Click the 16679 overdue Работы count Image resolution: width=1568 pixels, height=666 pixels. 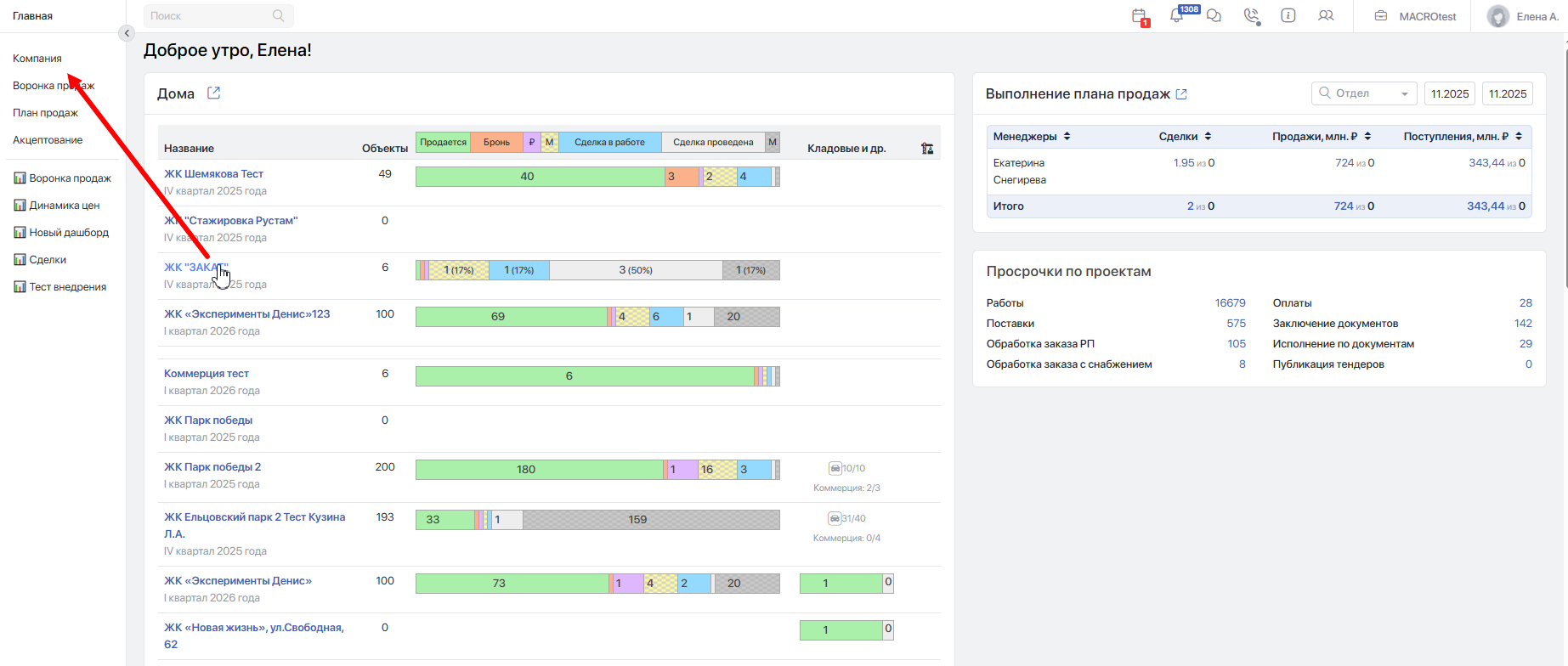(x=1230, y=303)
